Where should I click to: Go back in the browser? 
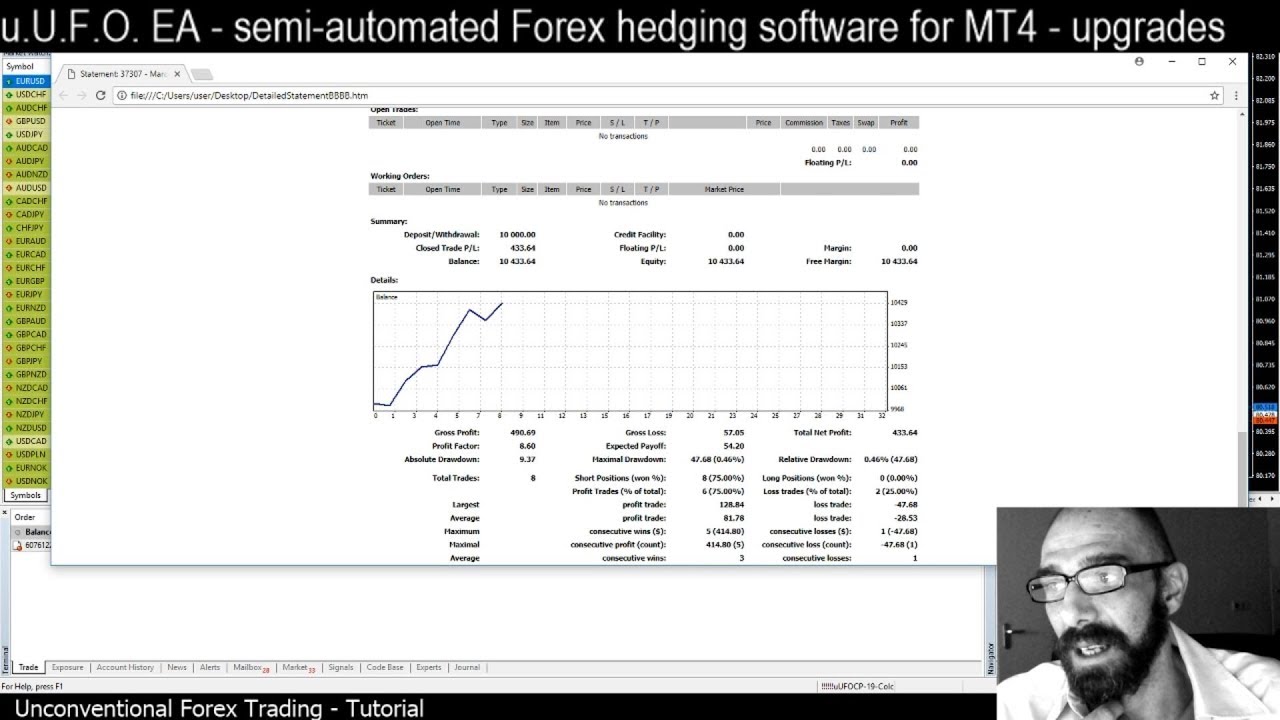(64, 95)
